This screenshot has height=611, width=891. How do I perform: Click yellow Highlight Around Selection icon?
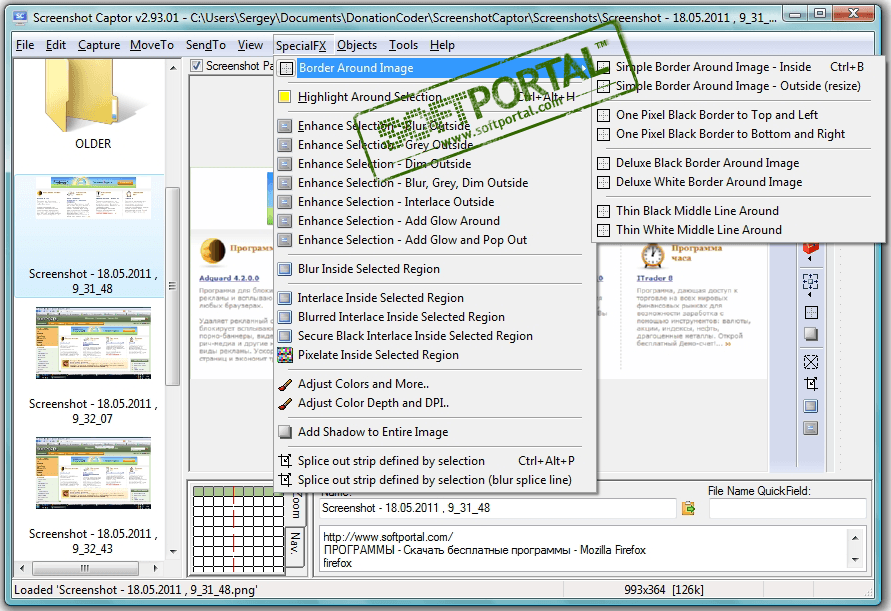pyautogui.click(x=285, y=97)
